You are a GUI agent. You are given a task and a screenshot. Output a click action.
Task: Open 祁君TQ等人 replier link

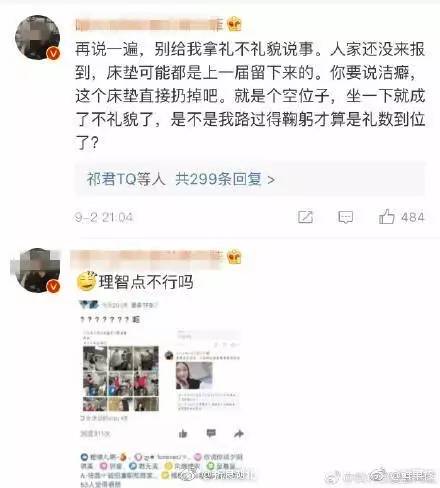pos(126,179)
